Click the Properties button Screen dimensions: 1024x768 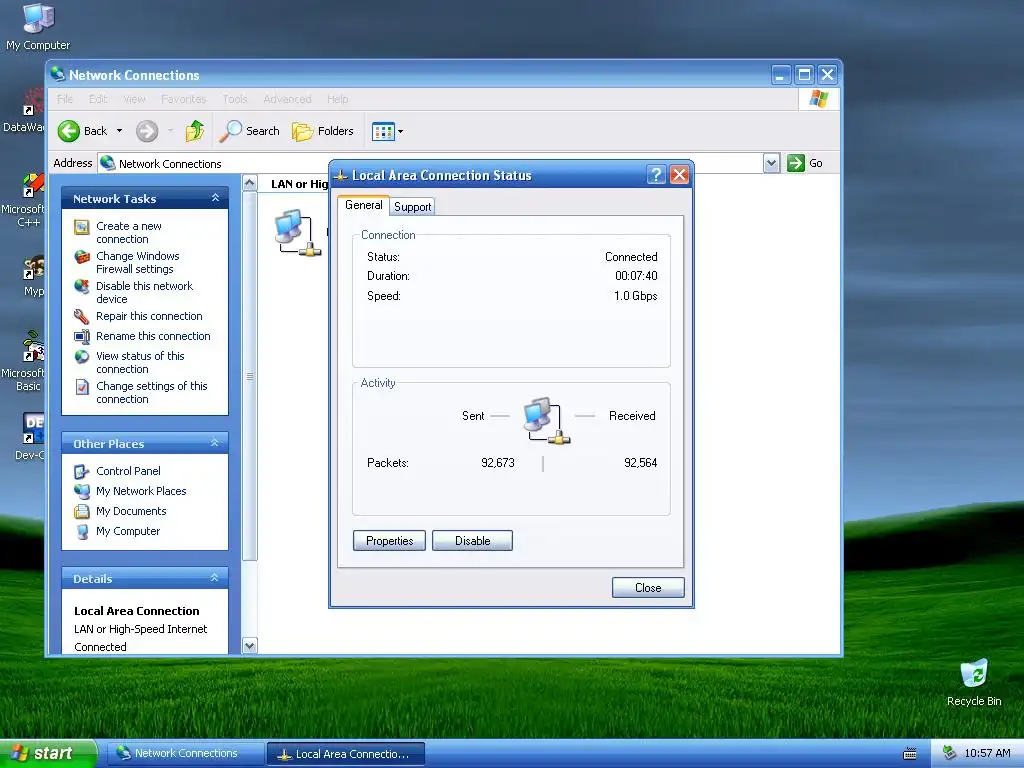click(389, 541)
